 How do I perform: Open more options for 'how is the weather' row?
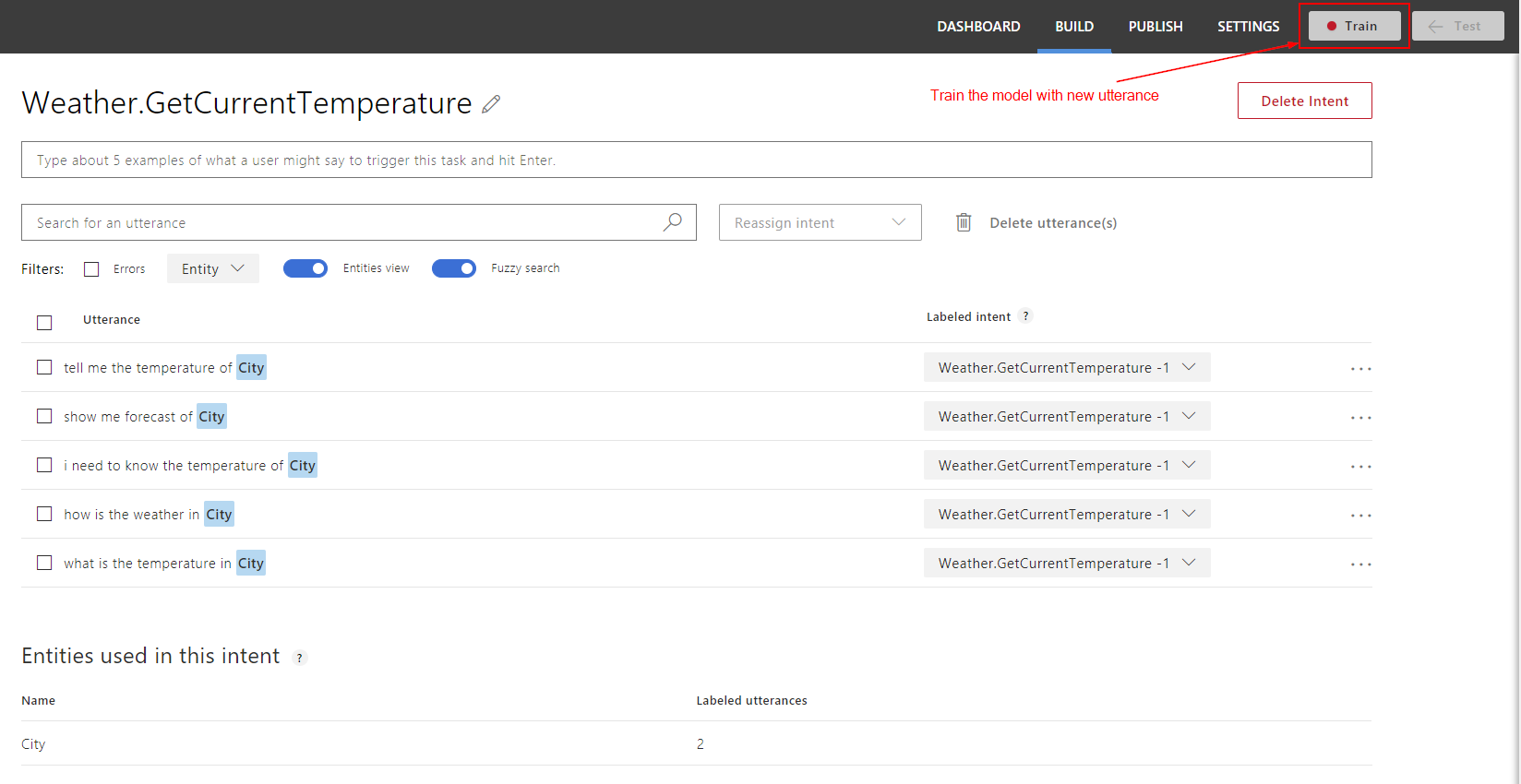[x=1360, y=516]
